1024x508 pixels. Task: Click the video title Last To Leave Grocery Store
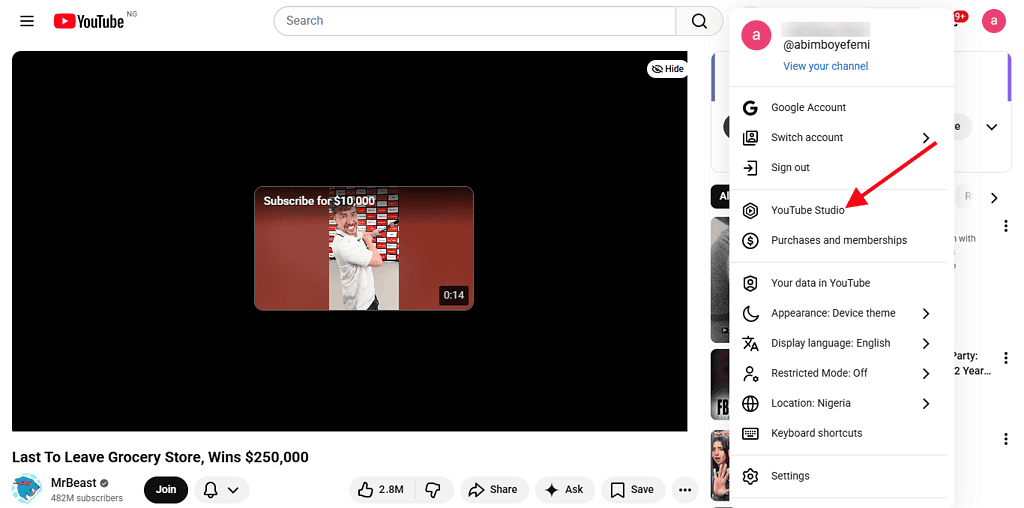(160, 457)
